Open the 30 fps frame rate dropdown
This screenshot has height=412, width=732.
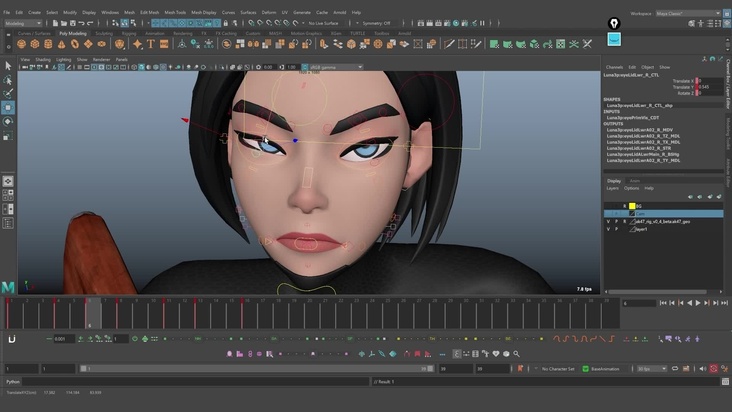coord(653,369)
